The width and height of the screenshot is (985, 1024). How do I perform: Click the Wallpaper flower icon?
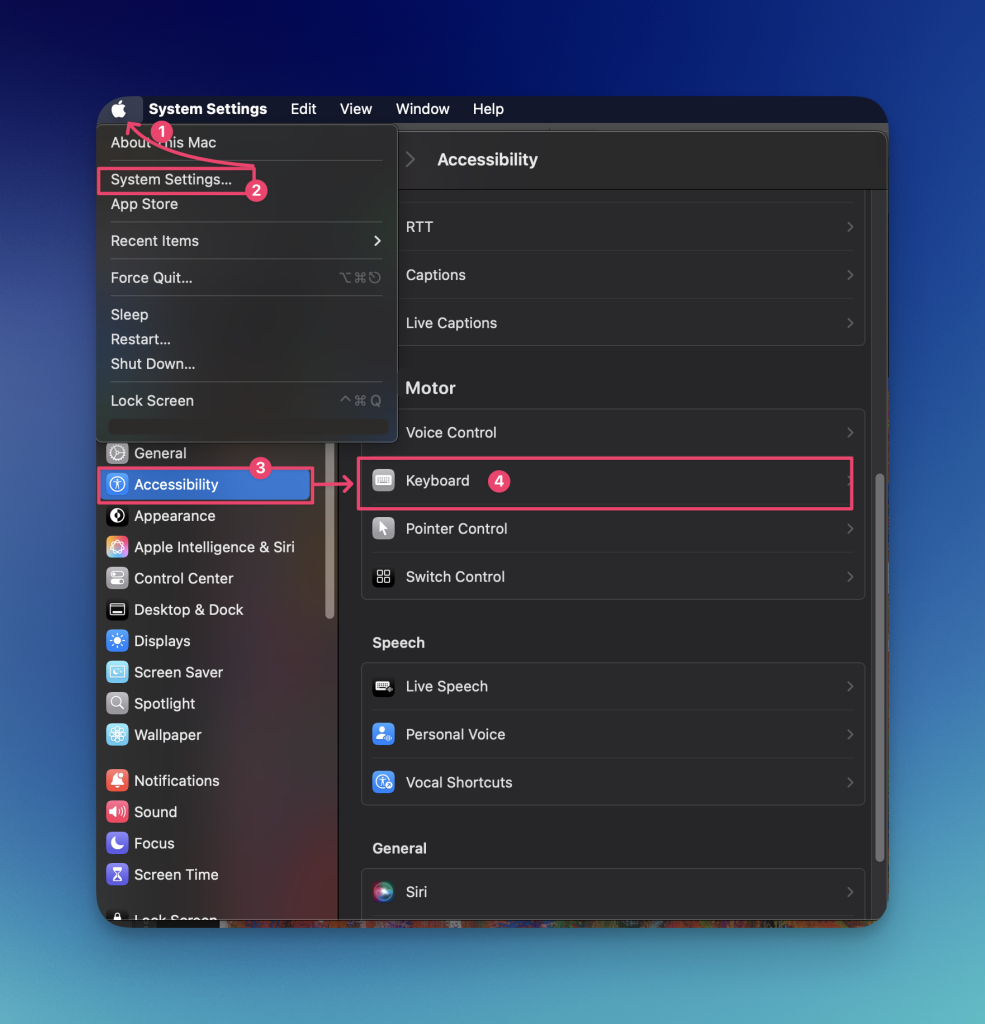[x=118, y=735]
